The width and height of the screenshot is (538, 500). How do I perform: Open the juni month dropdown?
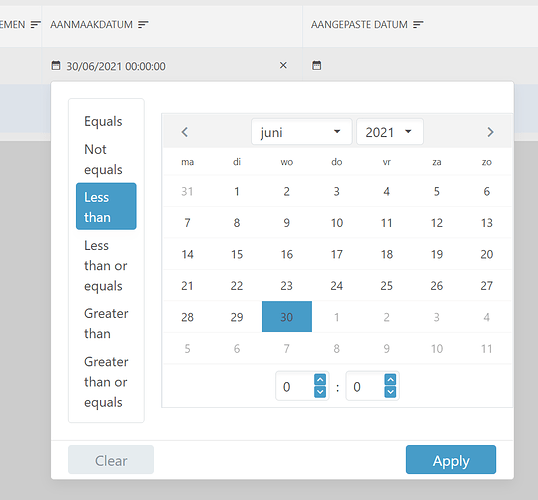point(301,132)
